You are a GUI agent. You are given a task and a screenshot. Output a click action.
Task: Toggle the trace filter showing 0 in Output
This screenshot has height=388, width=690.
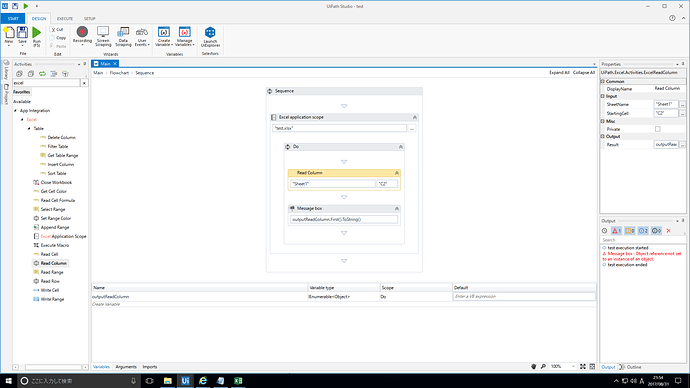(x=656, y=231)
